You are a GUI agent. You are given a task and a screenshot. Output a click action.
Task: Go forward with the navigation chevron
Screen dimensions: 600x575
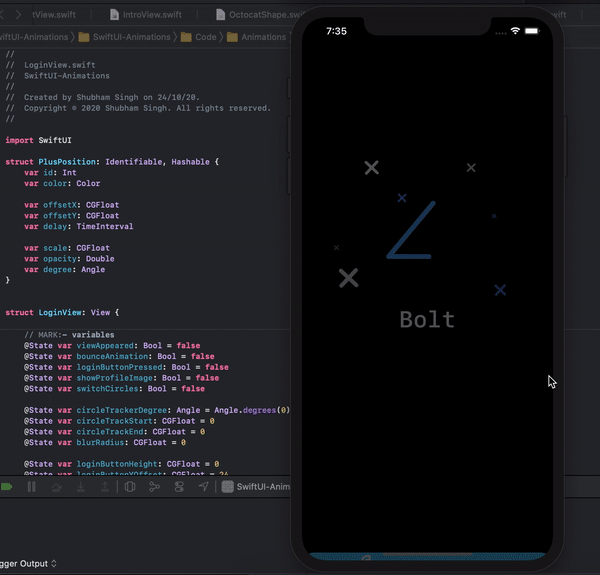[x=18, y=15]
